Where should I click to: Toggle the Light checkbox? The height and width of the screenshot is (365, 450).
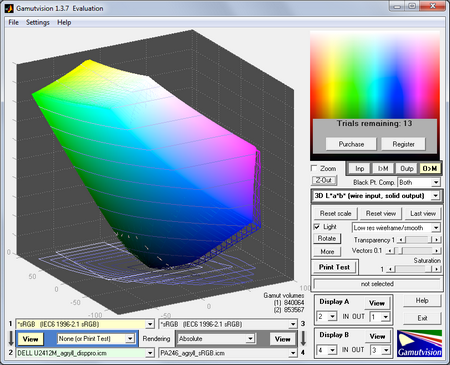(x=317, y=227)
